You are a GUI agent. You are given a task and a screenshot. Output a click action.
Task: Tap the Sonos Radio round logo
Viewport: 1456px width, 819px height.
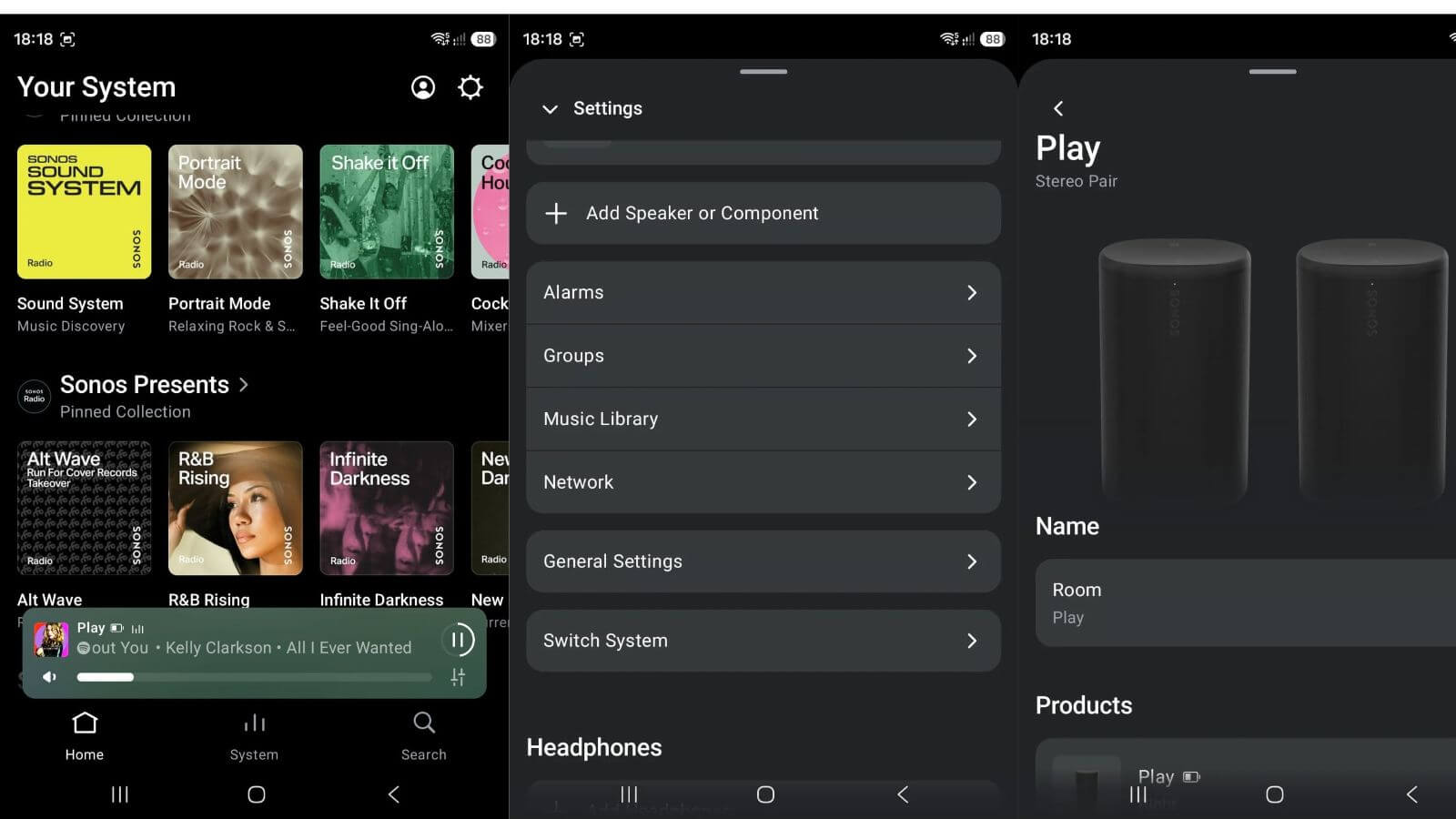click(x=35, y=397)
